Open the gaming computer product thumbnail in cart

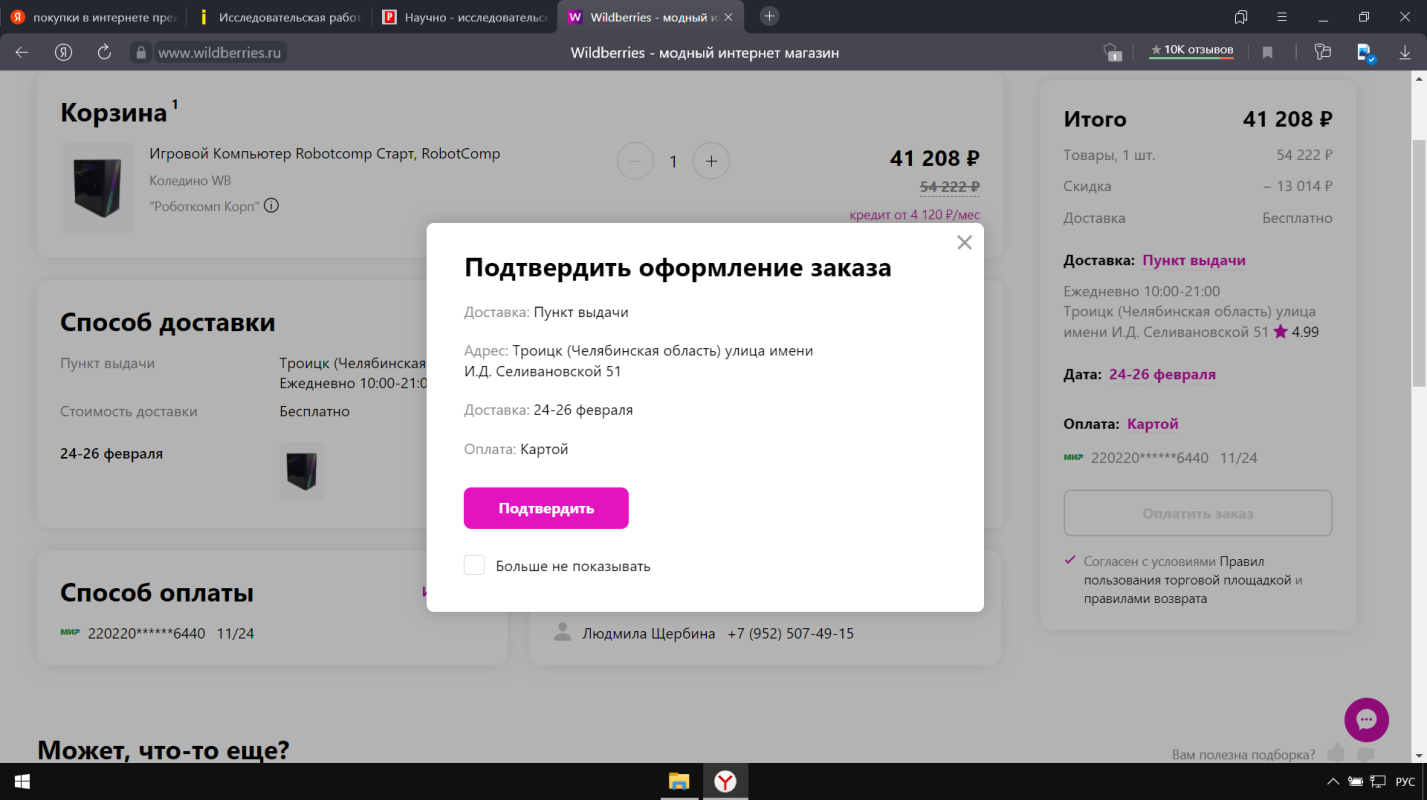coord(97,188)
